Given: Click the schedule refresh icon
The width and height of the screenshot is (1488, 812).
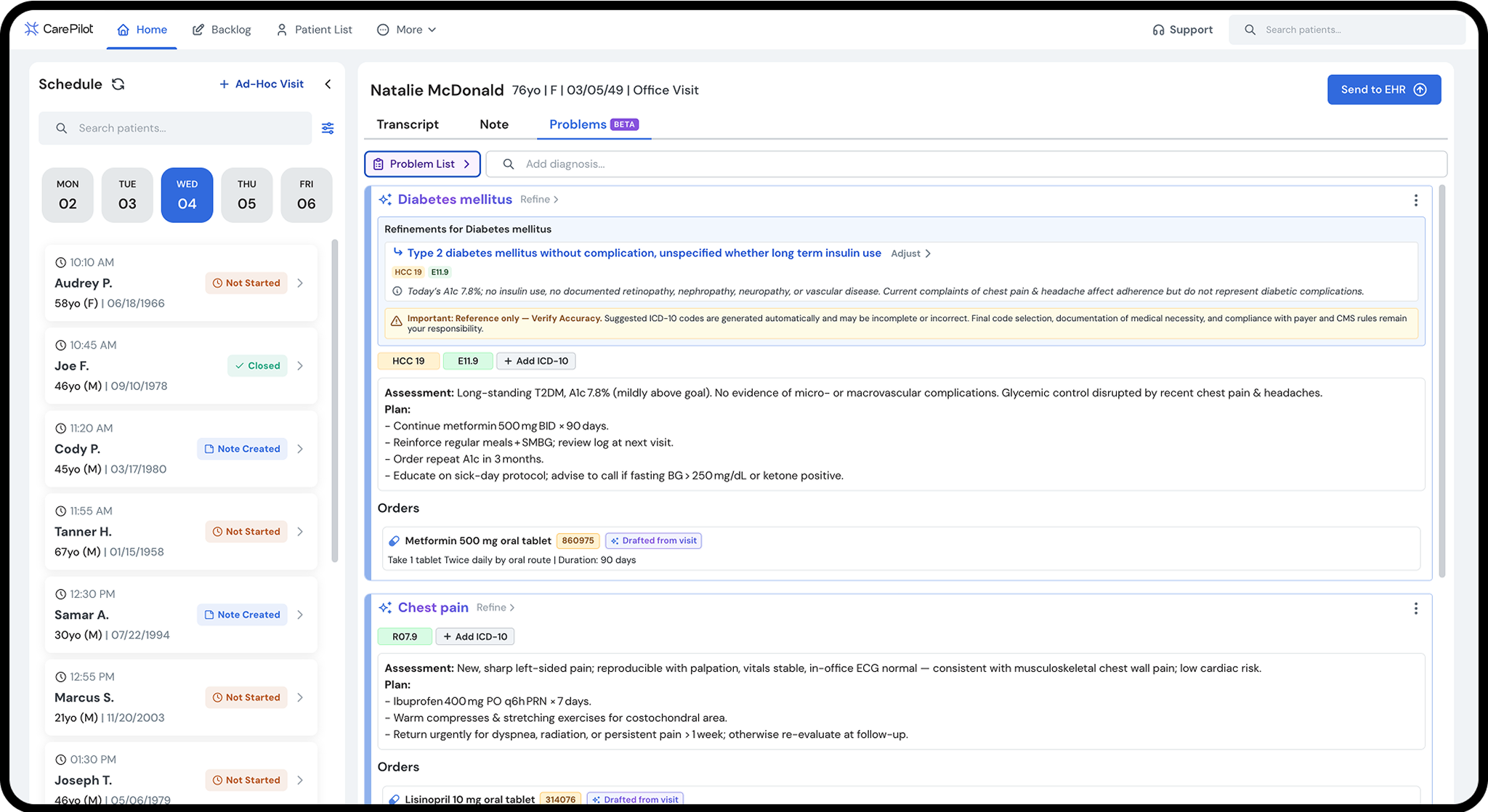Looking at the screenshot, I should pyautogui.click(x=118, y=84).
